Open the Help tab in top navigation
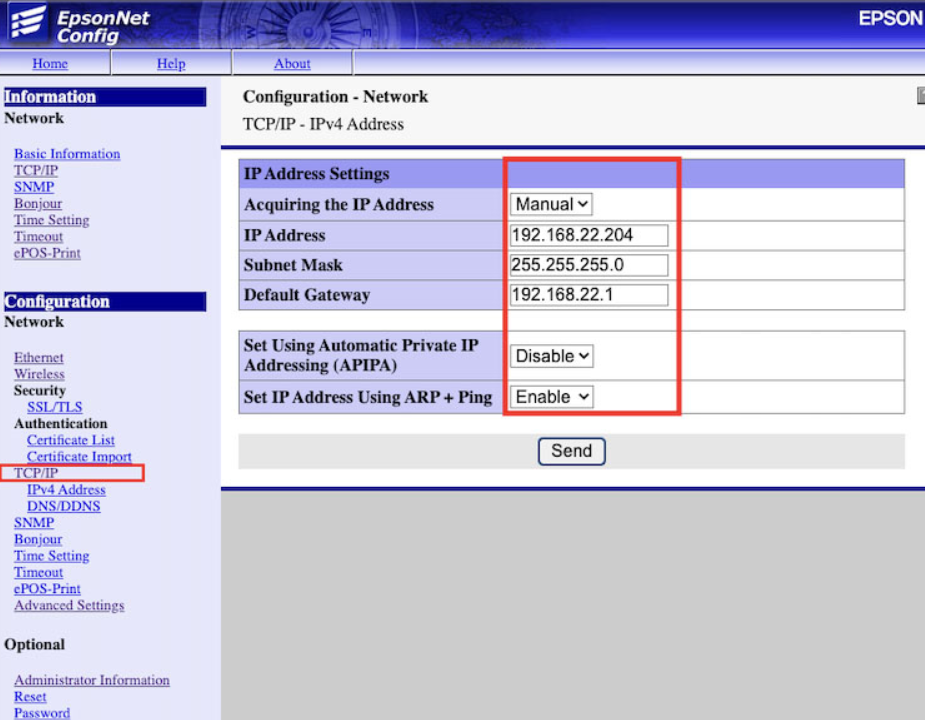925x720 pixels. pyautogui.click(x=171, y=64)
